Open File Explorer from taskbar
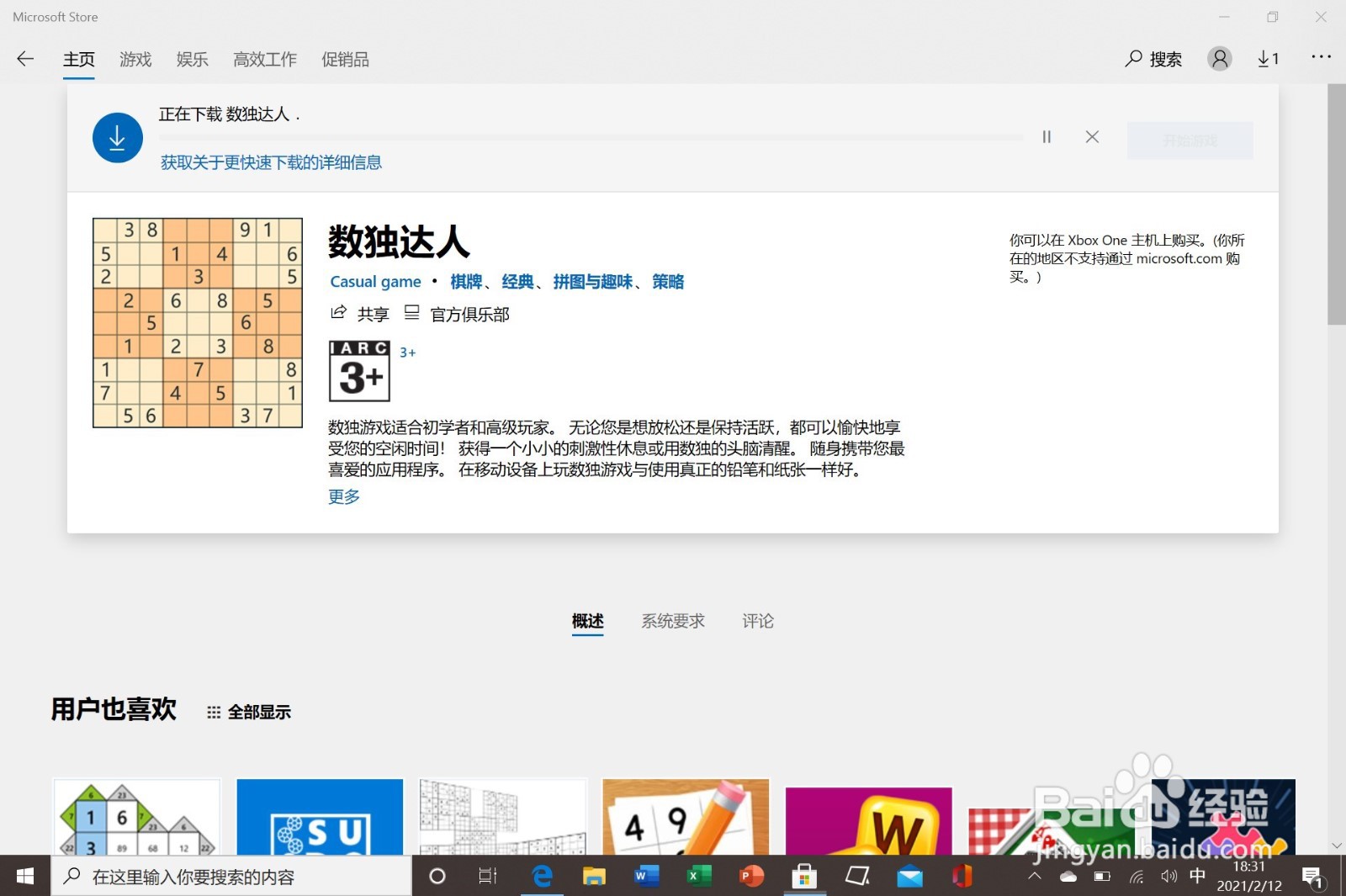Image resolution: width=1346 pixels, height=896 pixels. pyautogui.click(x=594, y=877)
